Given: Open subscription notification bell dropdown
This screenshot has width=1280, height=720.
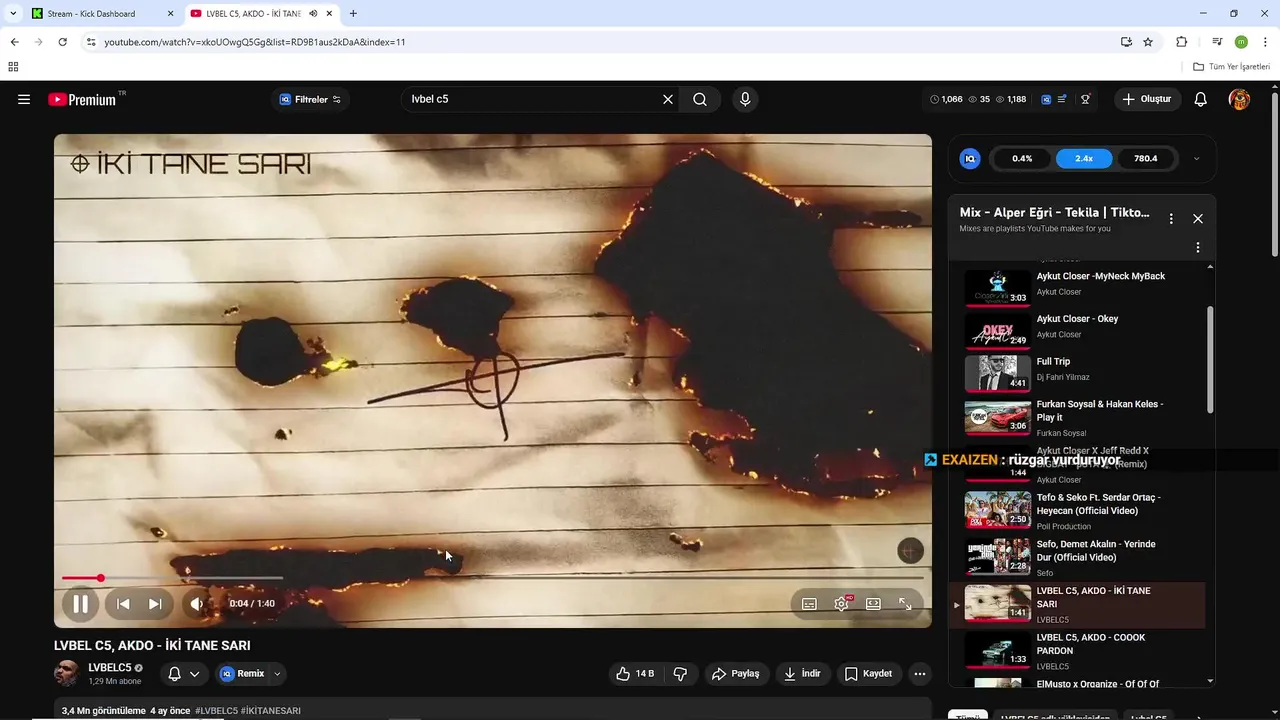Looking at the screenshot, I should 184,674.
